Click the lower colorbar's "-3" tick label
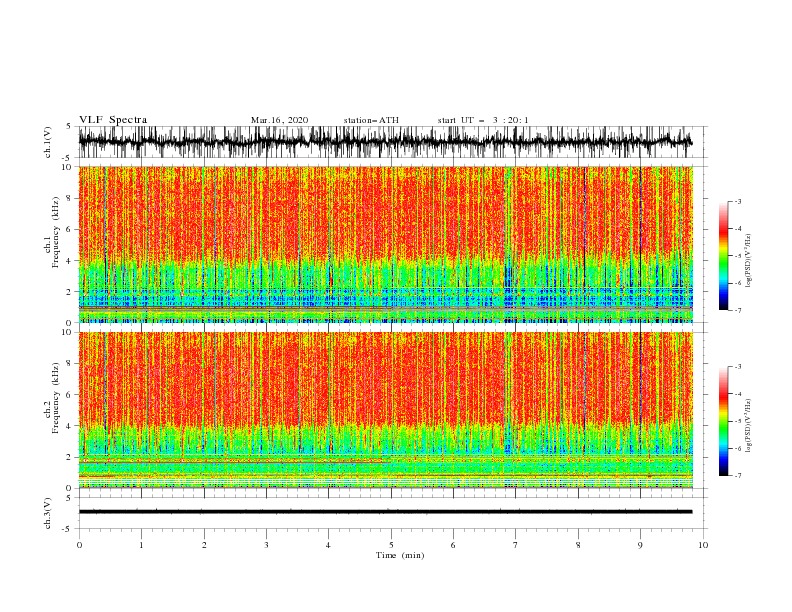 pyautogui.click(x=738, y=367)
